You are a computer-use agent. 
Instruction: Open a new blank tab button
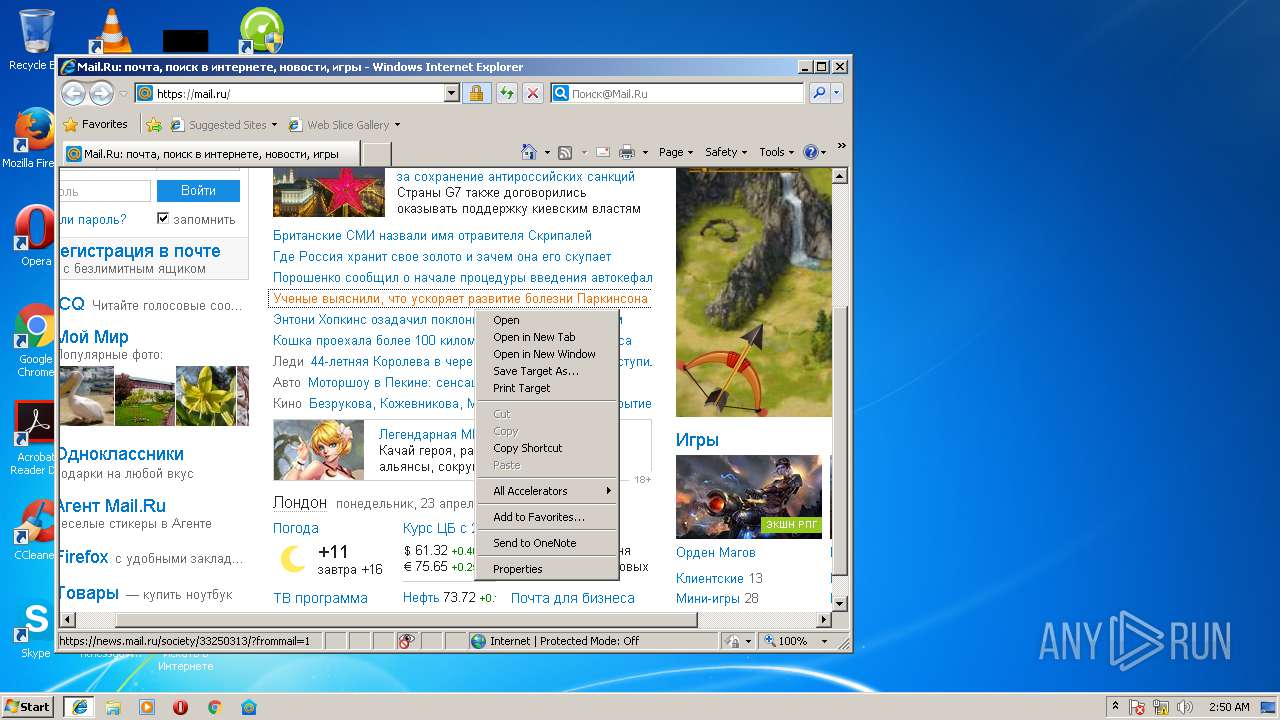376,154
